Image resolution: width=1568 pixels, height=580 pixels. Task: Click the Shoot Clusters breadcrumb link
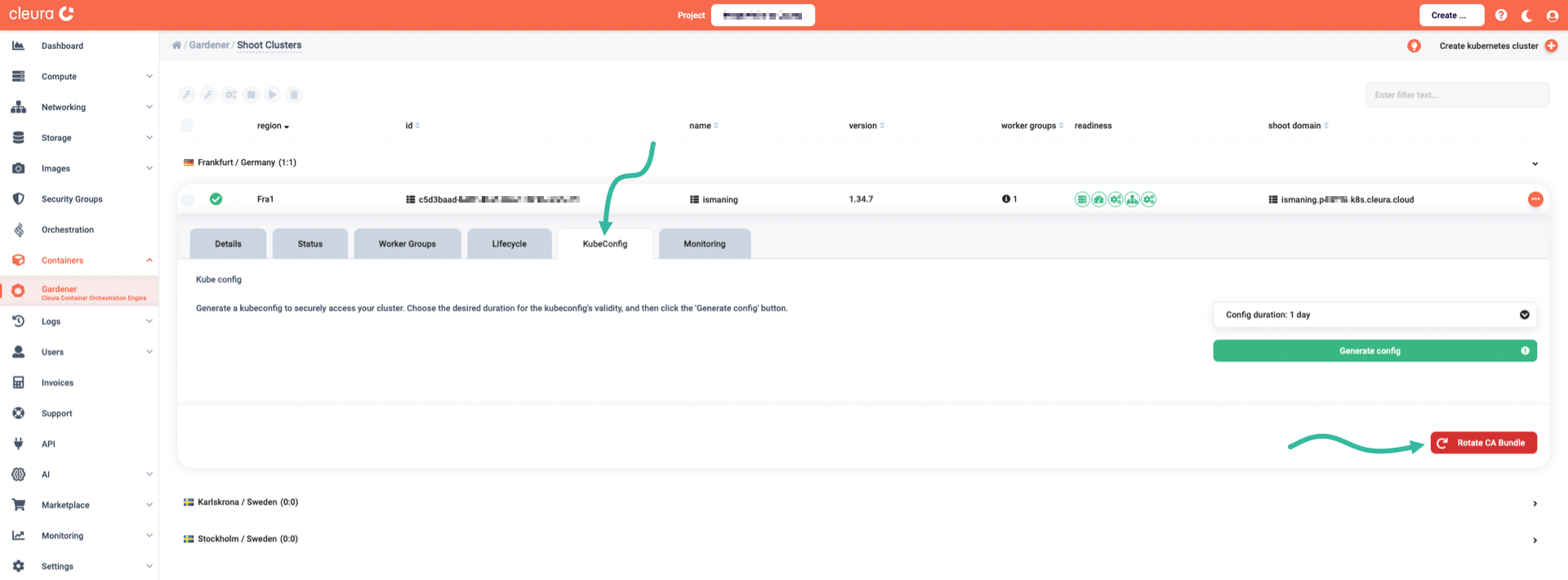269,45
